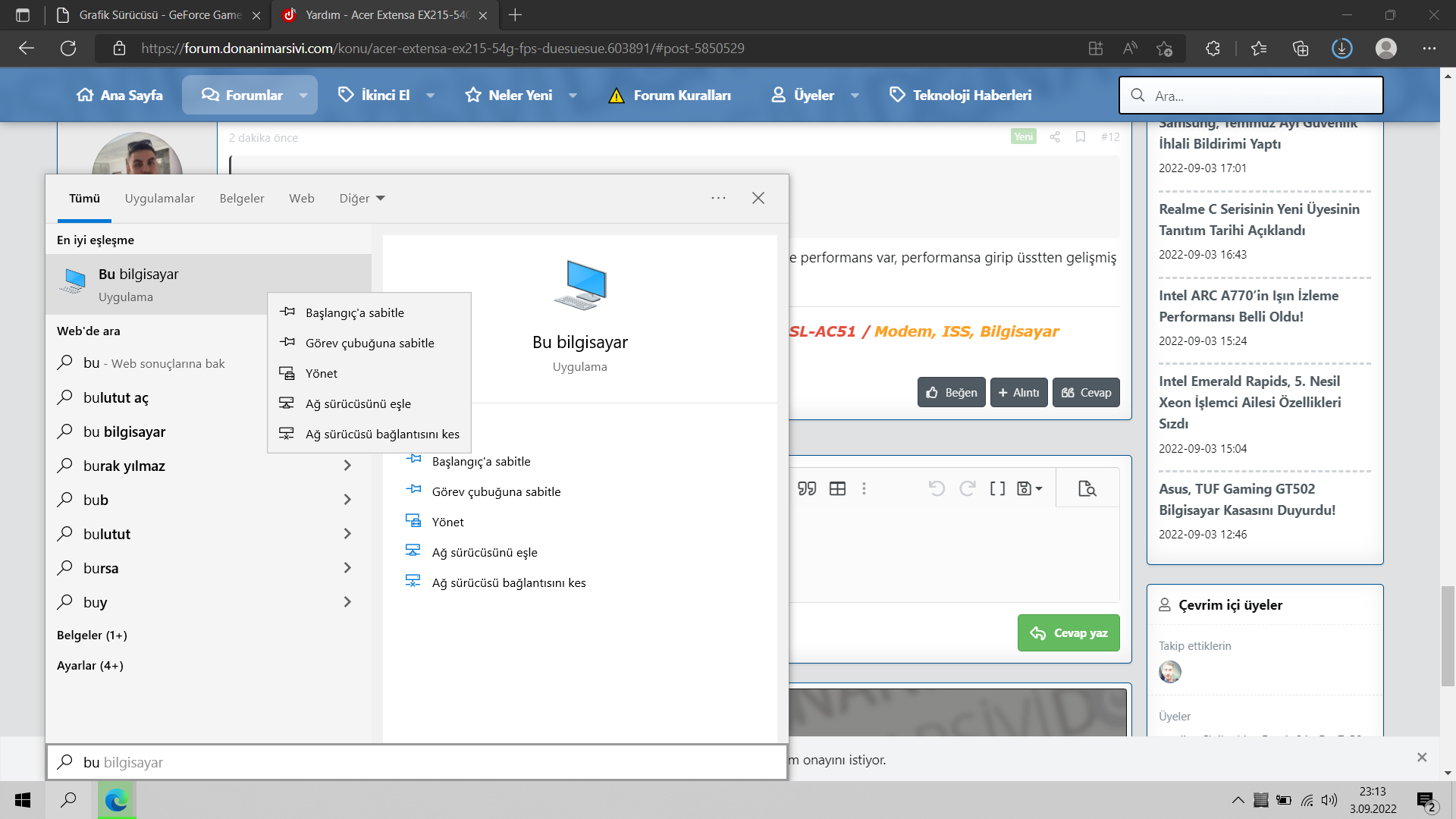The height and width of the screenshot is (819, 1456).
Task: Expand the Diğer filter dropdown
Action: tap(362, 199)
